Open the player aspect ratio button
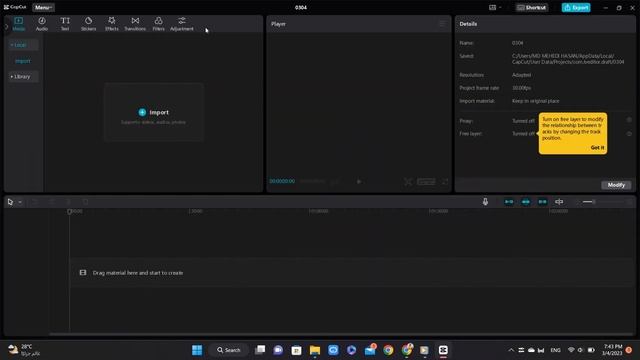Viewport: 640px width, 360px height. point(426,182)
